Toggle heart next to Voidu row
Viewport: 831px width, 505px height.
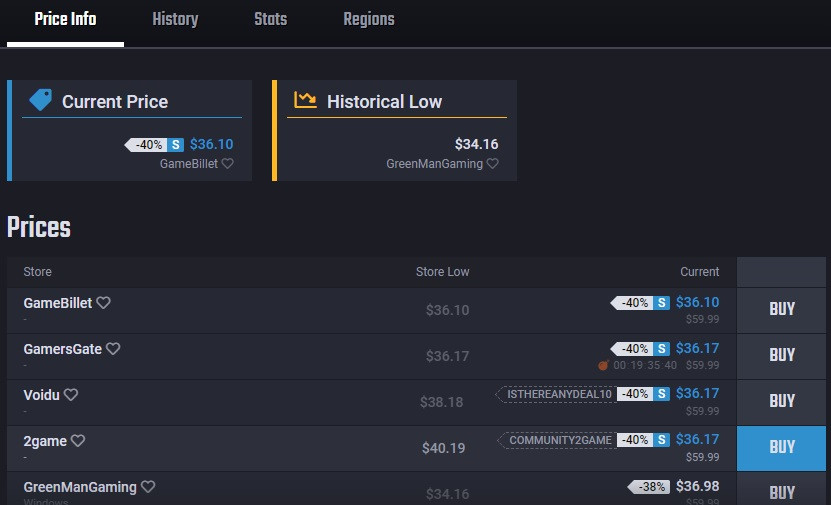[x=71, y=395]
